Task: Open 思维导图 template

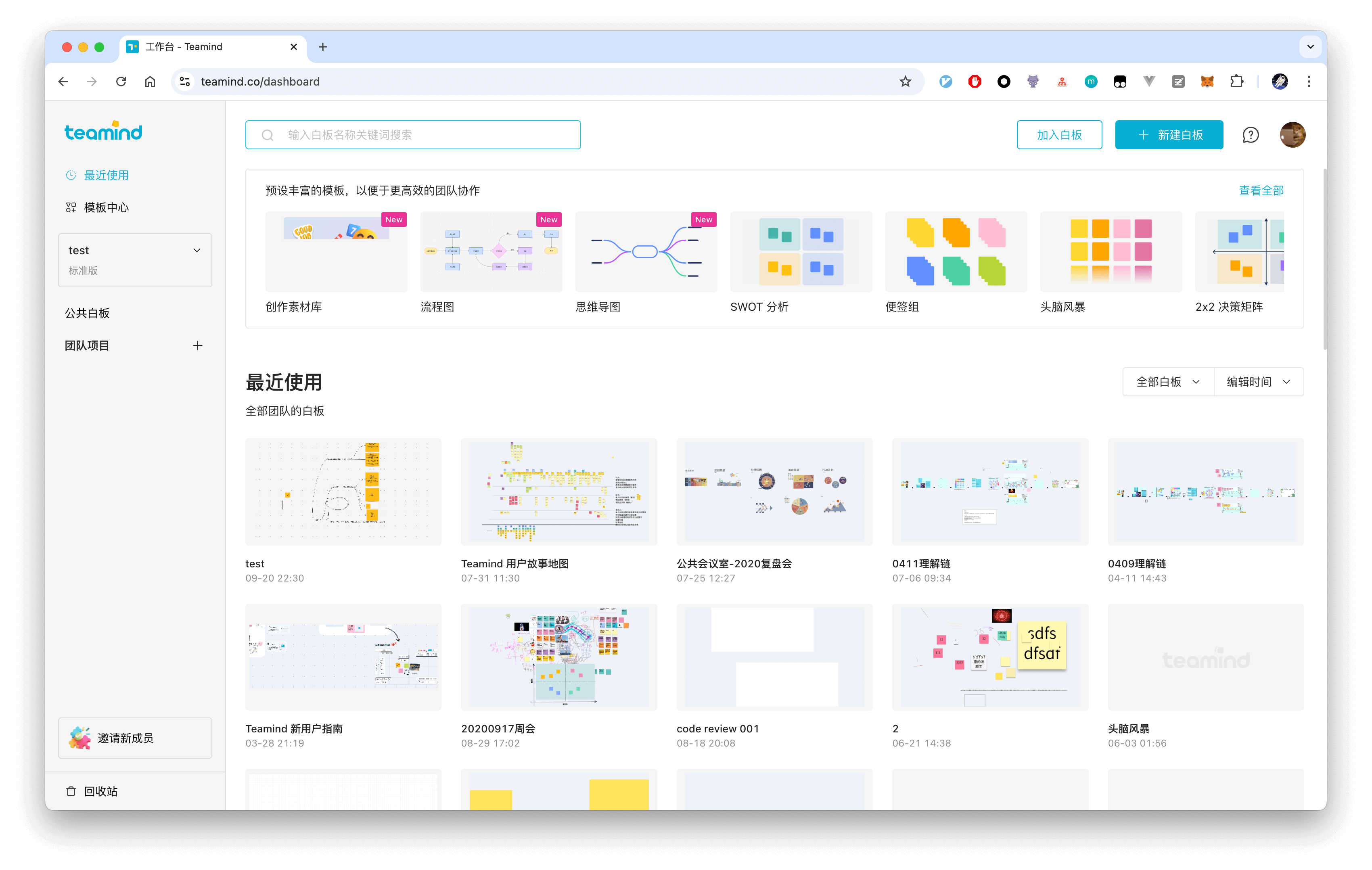Action: point(646,252)
